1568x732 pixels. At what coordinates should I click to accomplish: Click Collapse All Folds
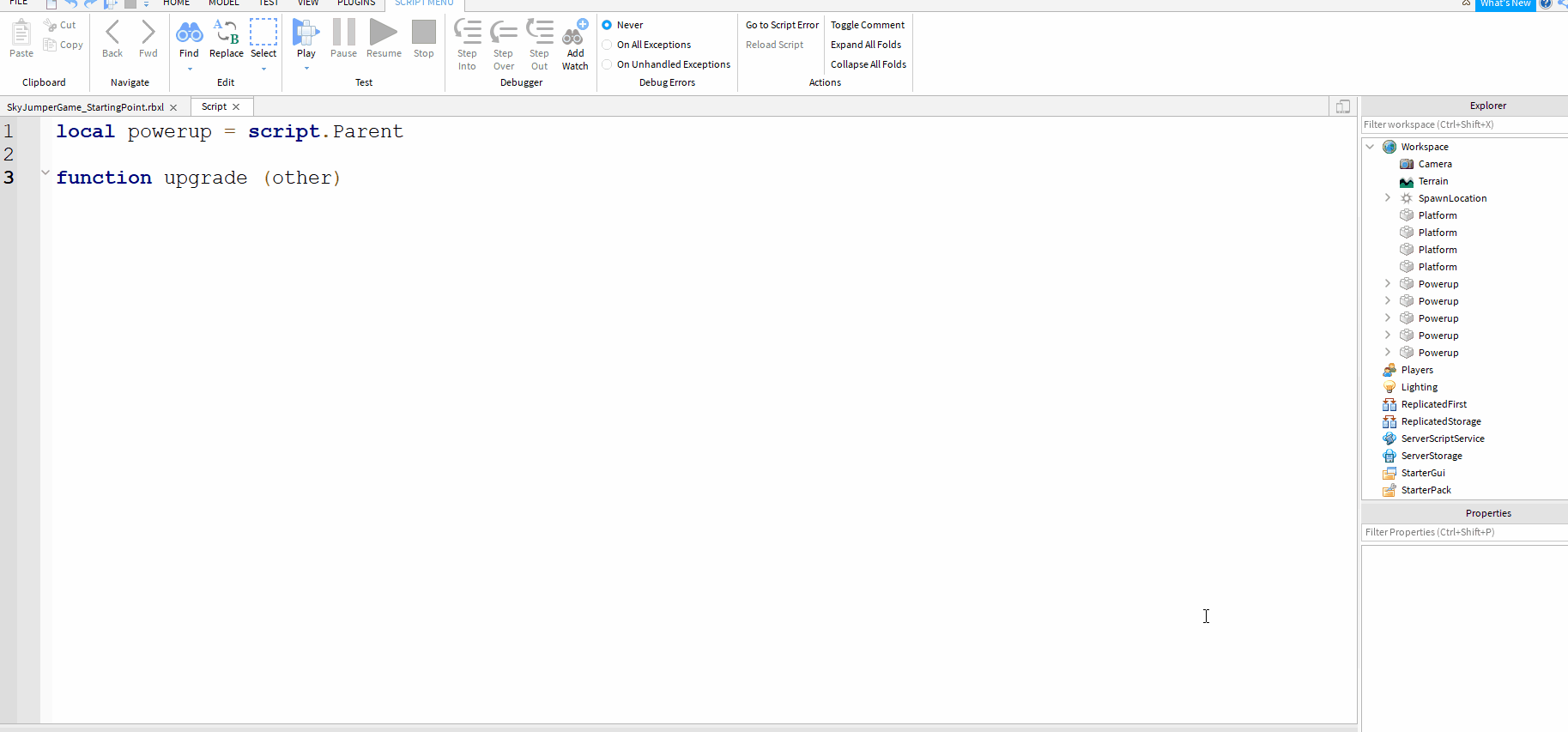click(869, 64)
